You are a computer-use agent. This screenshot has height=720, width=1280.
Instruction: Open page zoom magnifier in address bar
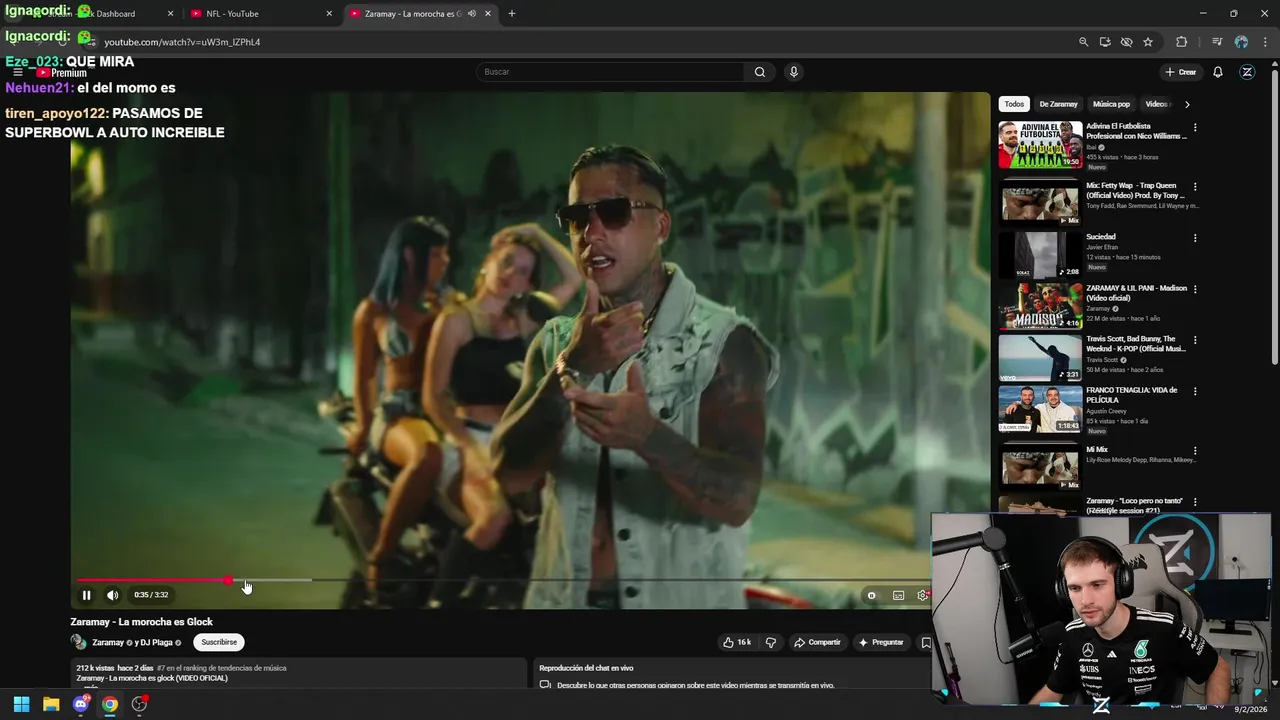click(1083, 42)
